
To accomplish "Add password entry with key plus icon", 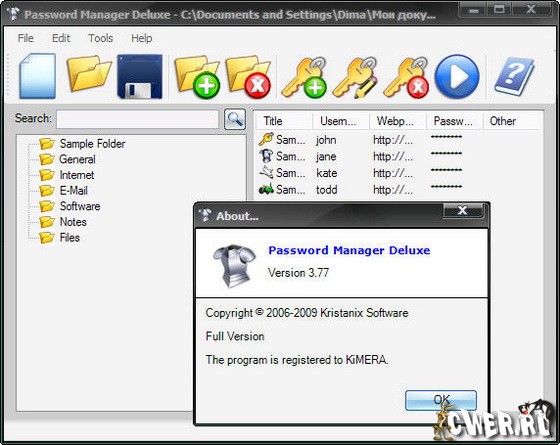I will (304, 77).
